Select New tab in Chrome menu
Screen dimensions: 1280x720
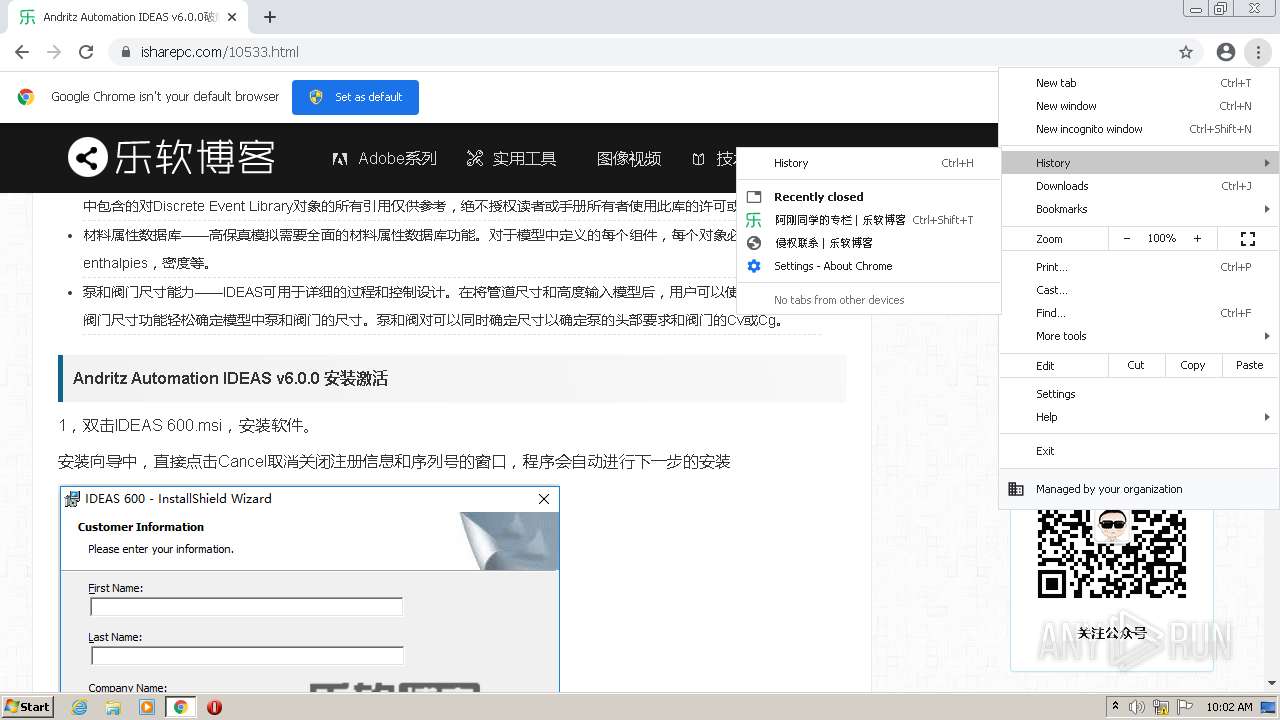click(x=1139, y=83)
